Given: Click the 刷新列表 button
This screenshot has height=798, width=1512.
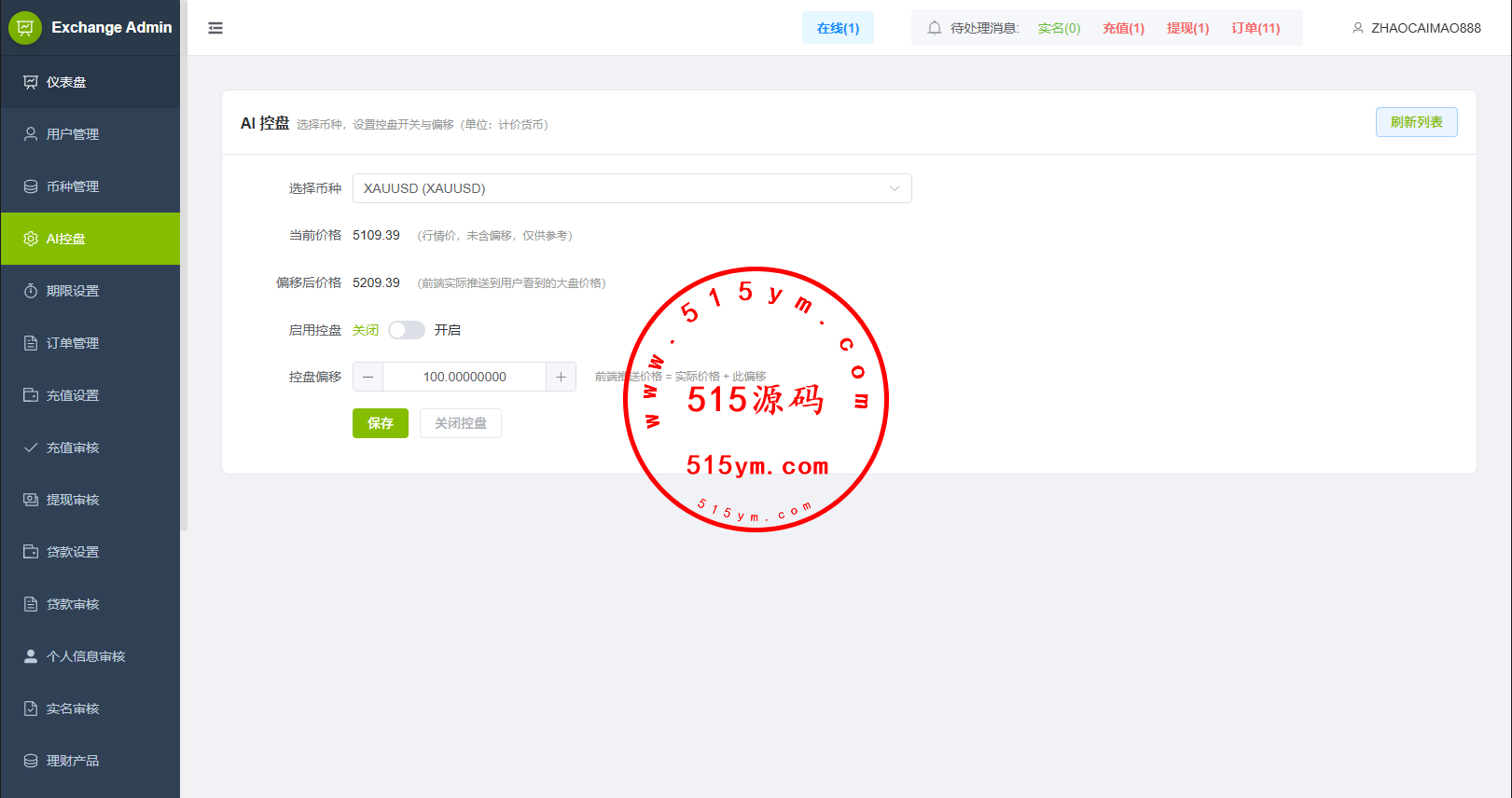Looking at the screenshot, I should coord(1416,122).
